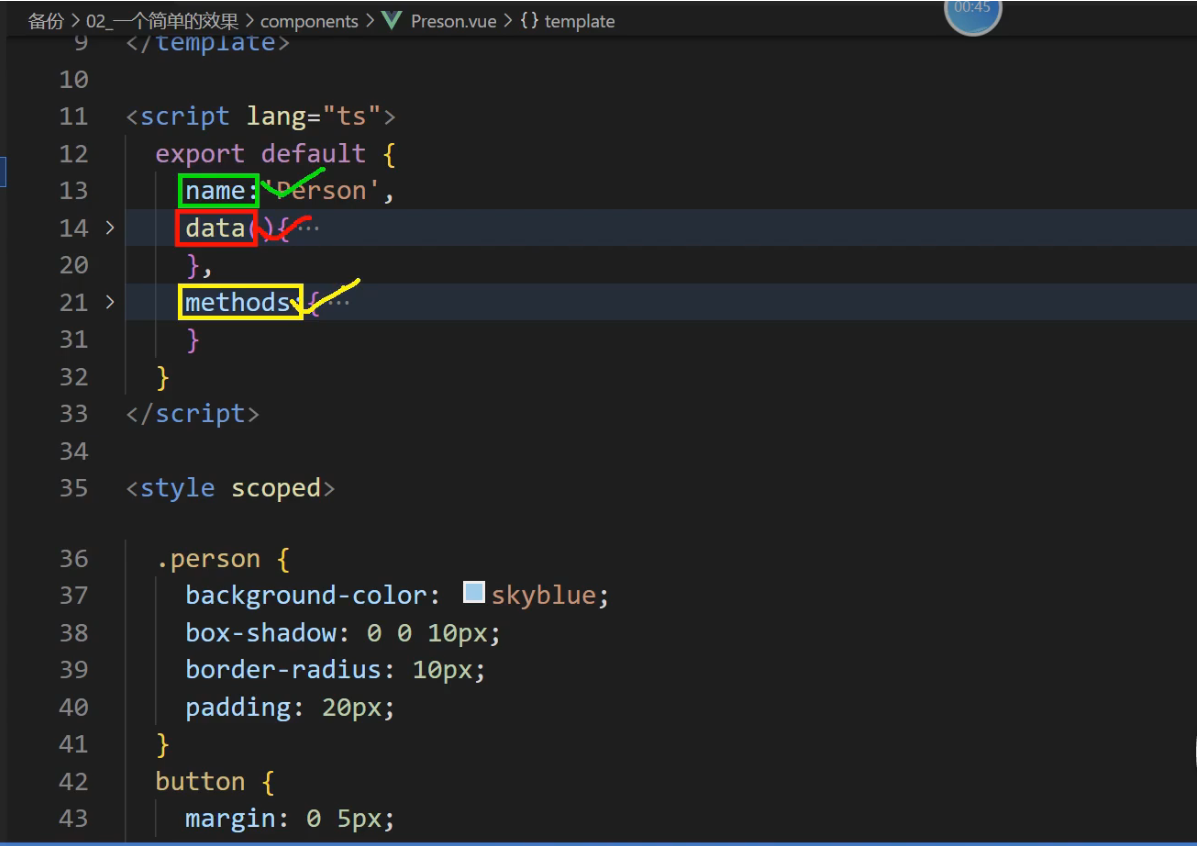
Task: Click the 'components' breadcrumb folder
Action: coord(309,21)
